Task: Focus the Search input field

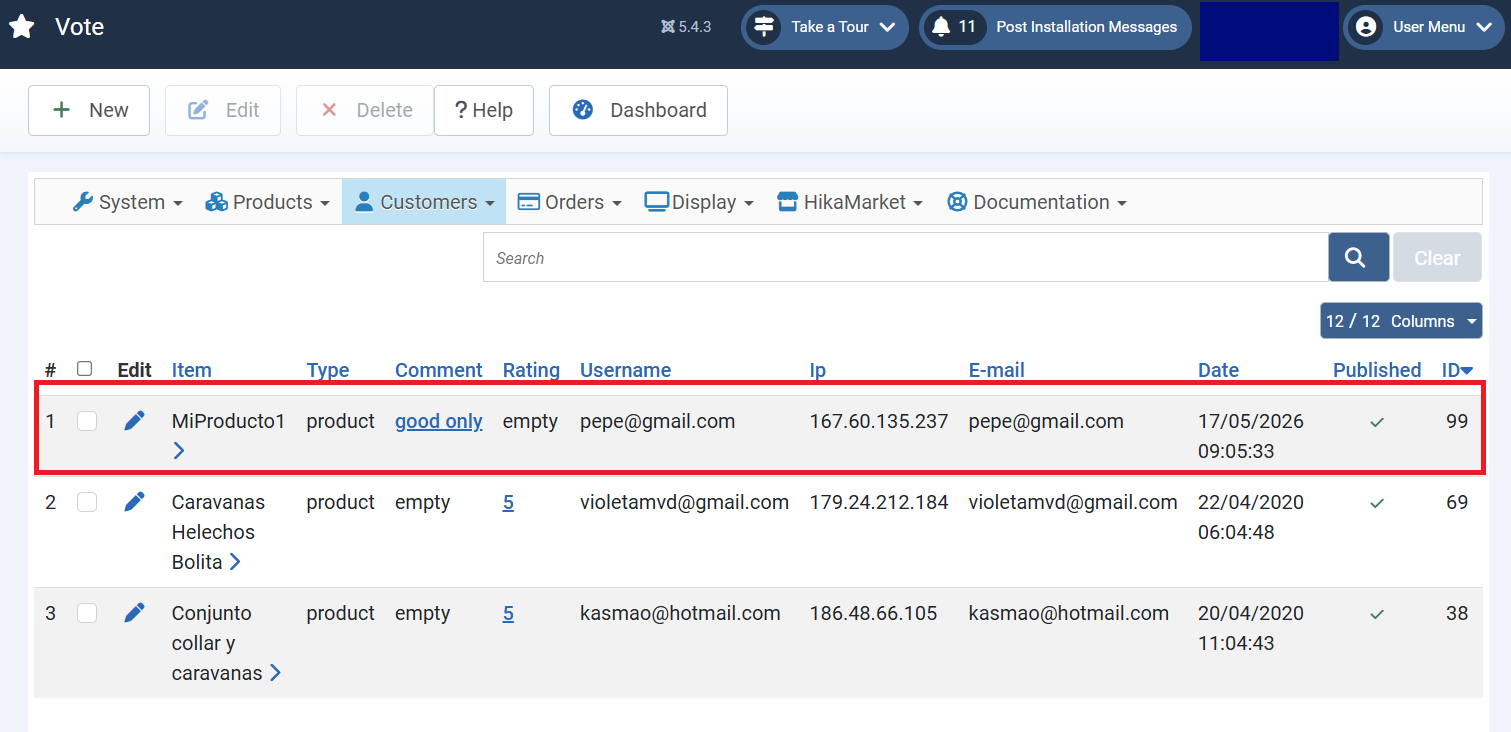Action: click(906, 257)
